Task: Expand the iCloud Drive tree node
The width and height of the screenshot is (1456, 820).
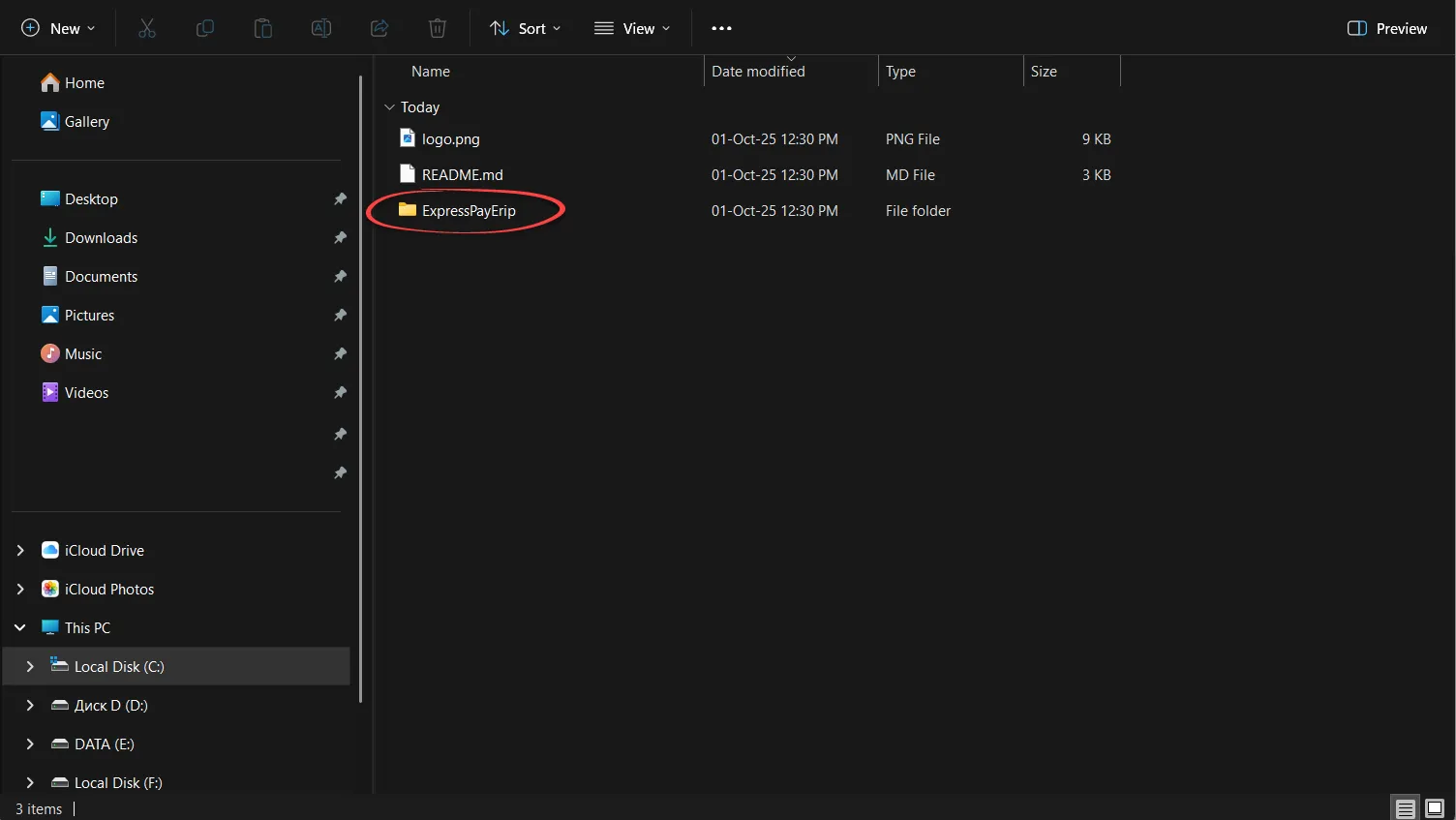Action: pyautogui.click(x=20, y=550)
